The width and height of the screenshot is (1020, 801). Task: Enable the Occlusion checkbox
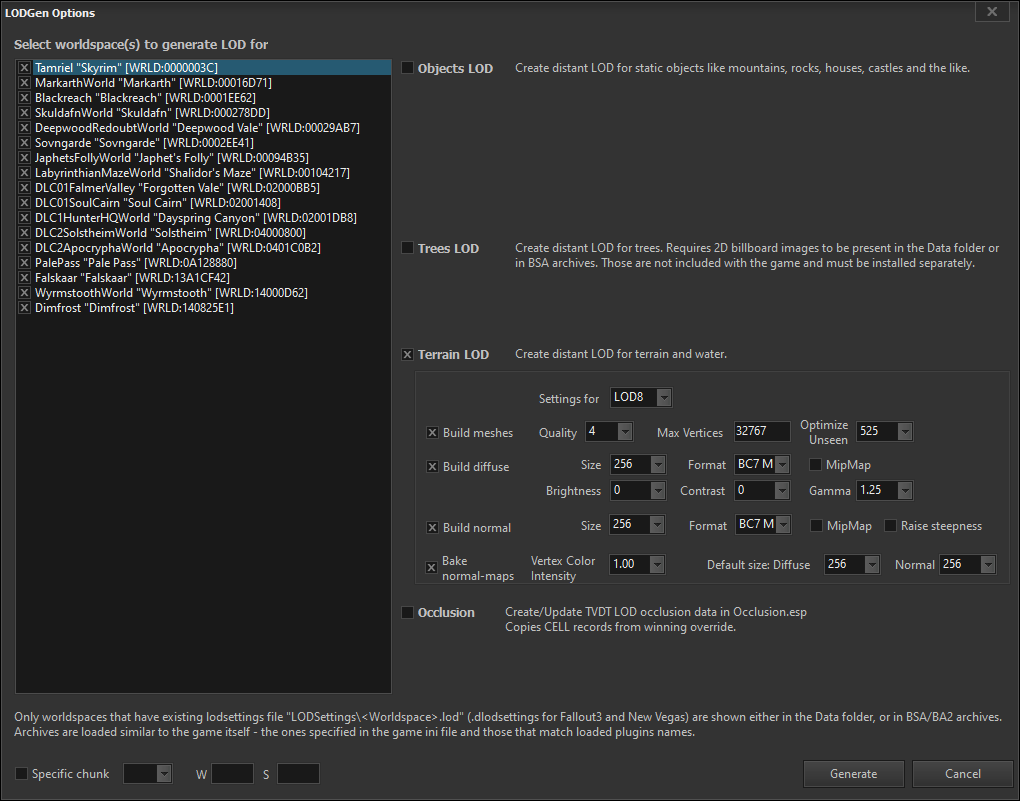click(x=408, y=612)
